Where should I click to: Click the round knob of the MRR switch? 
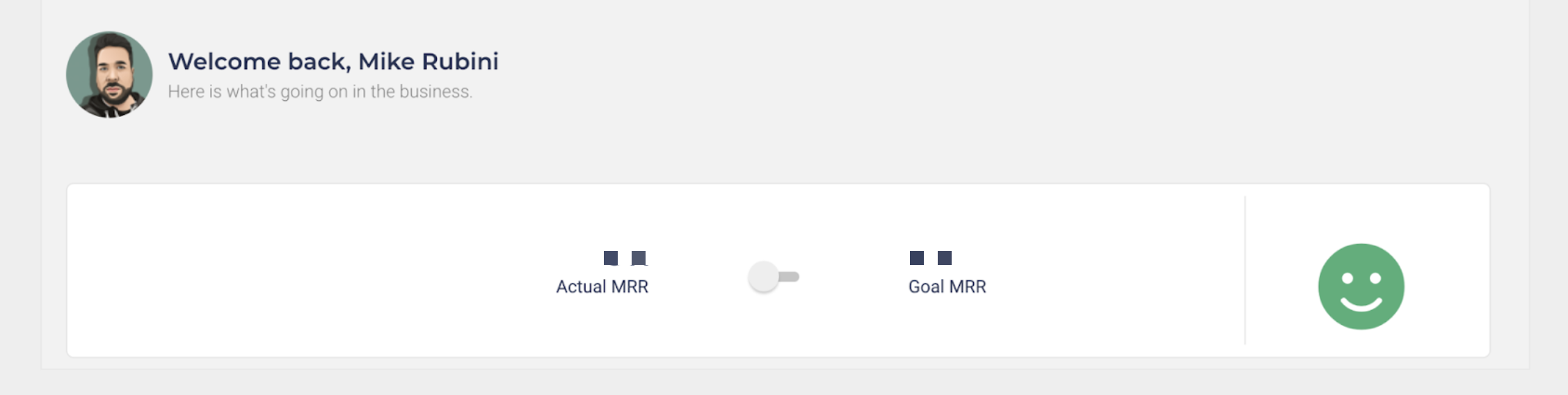click(763, 277)
